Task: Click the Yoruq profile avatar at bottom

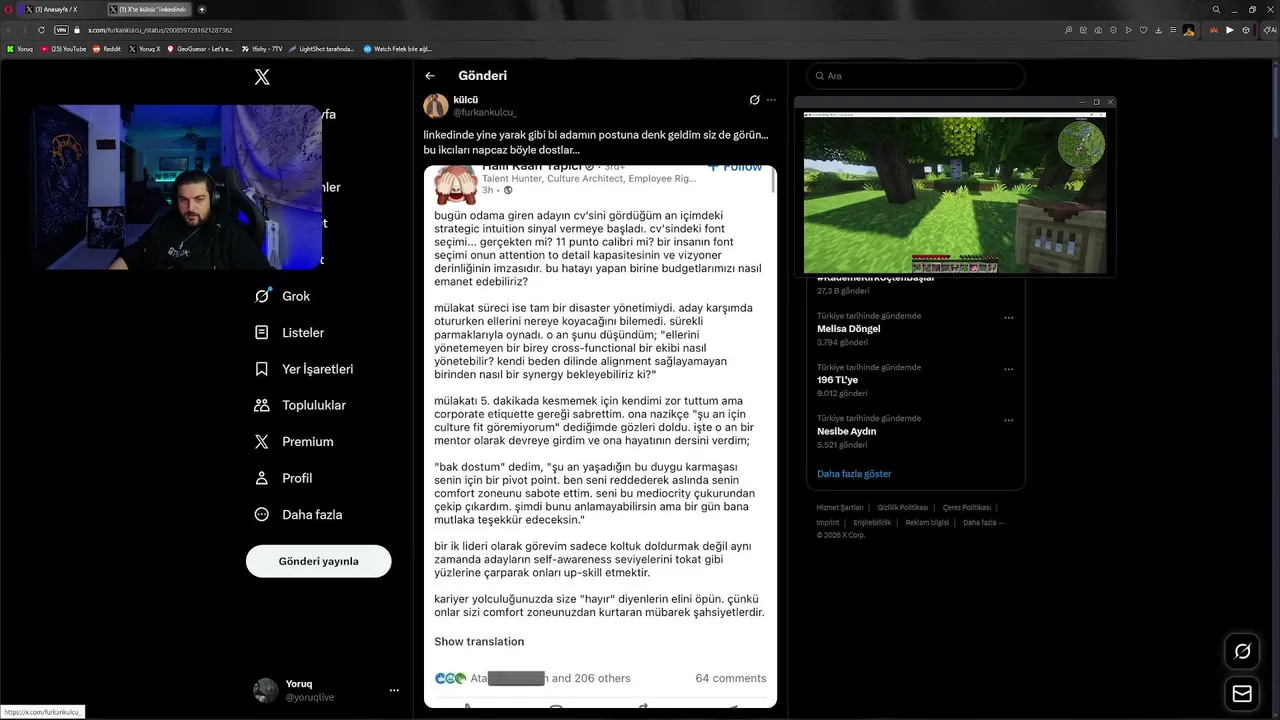Action: pyautogui.click(x=265, y=690)
